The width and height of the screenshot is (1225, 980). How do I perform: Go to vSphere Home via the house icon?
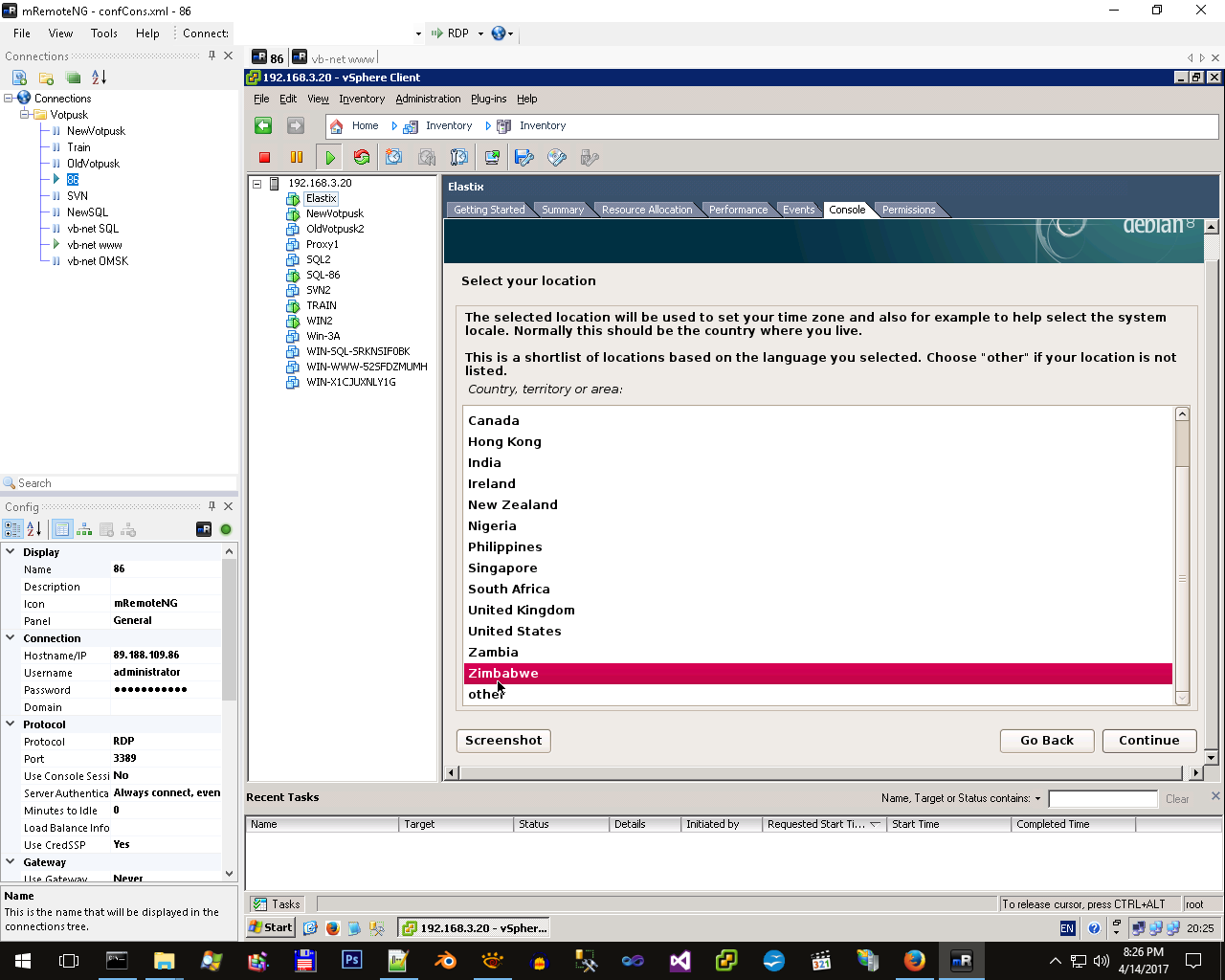click(x=336, y=125)
